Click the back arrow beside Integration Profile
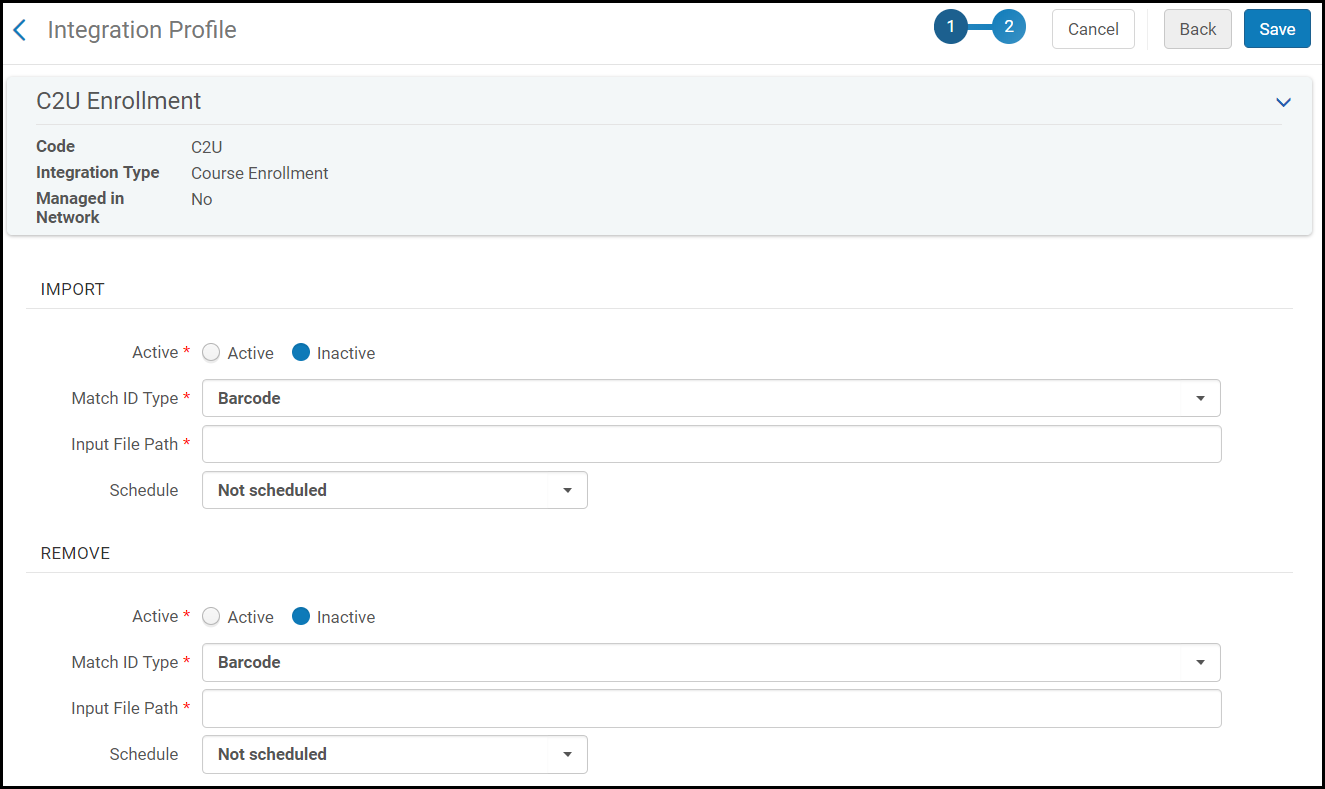 pyautogui.click(x=19, y=30)
